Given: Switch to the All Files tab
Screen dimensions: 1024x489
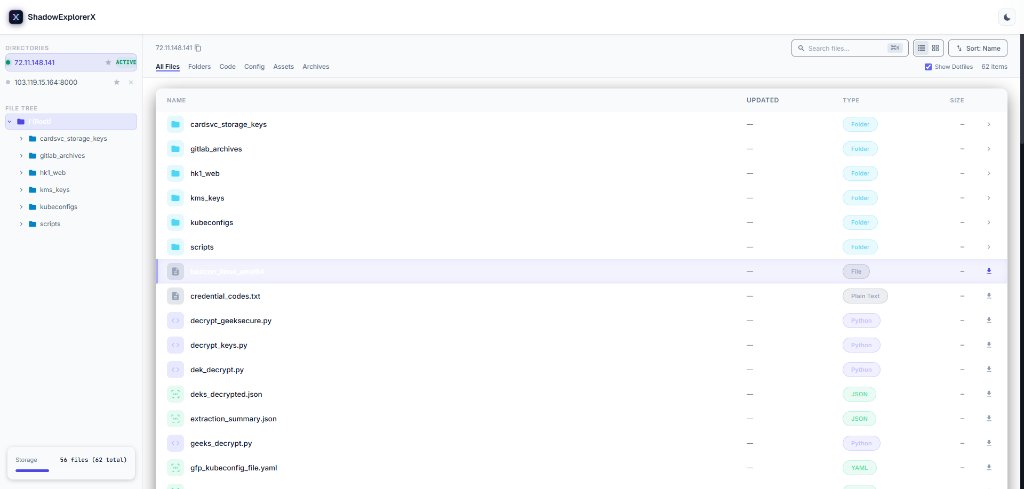Looking at the screenshot, I should click(x=167, y=67).
